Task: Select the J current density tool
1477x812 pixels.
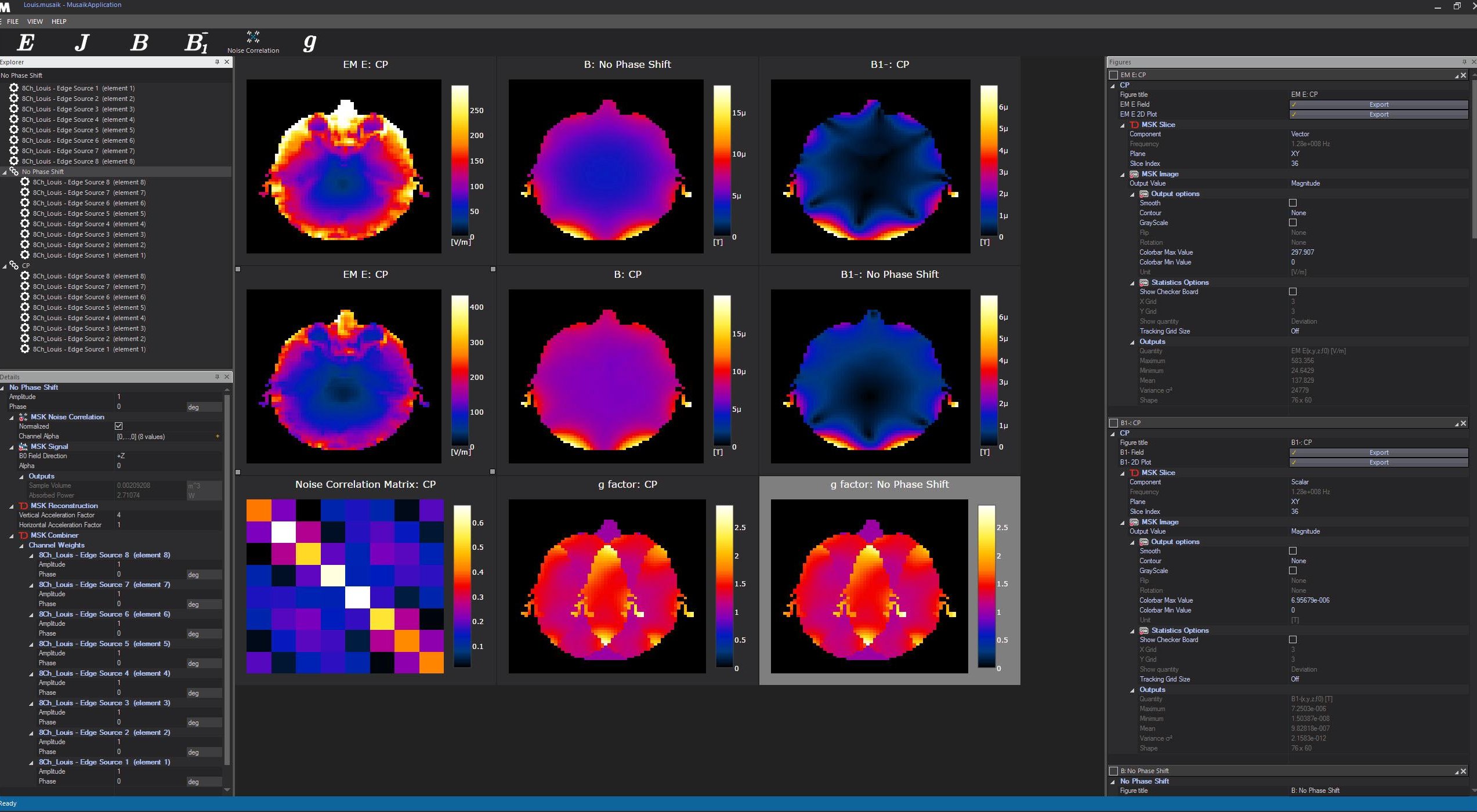Action: point(81,42)
